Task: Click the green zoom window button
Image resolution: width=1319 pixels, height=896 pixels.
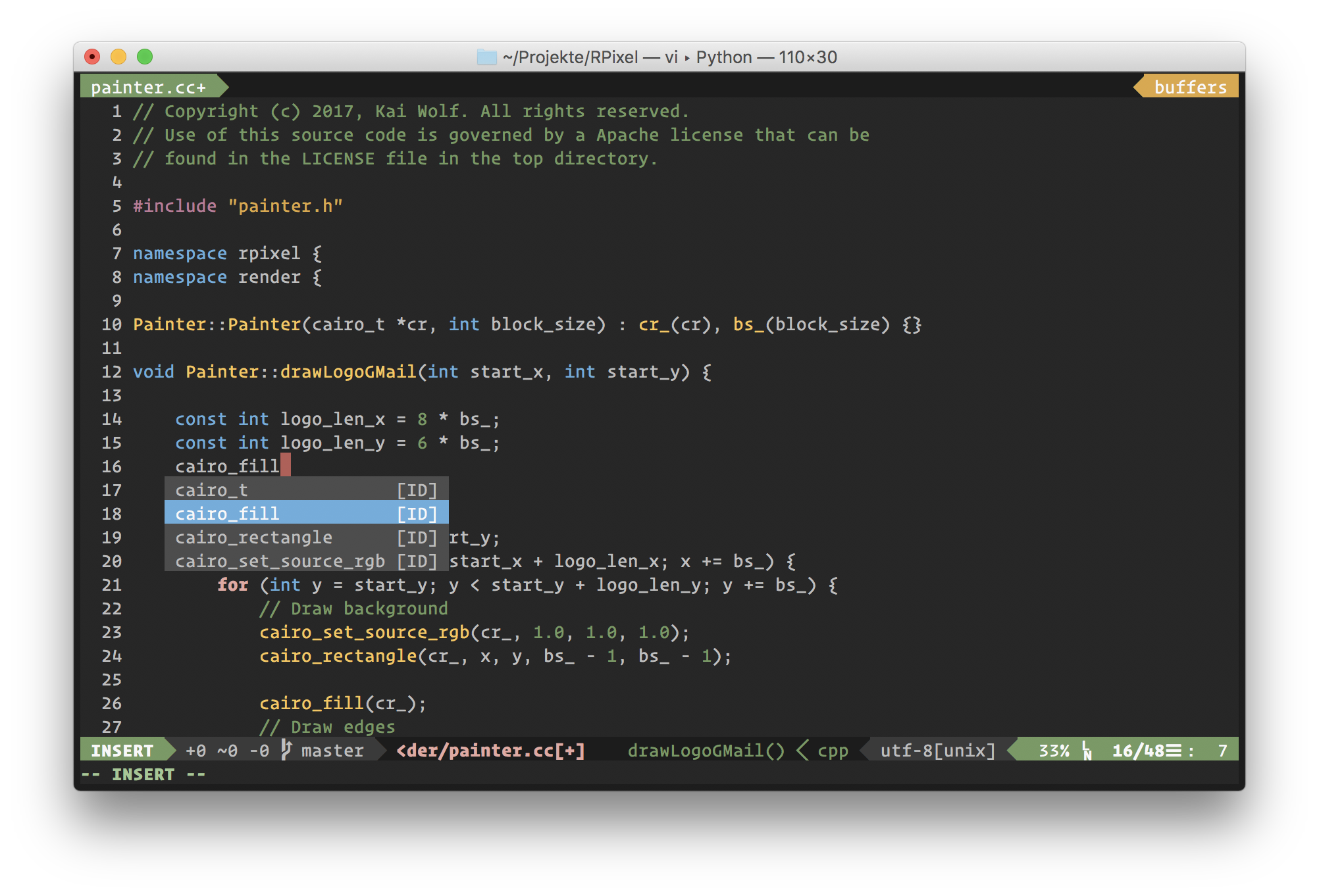Action: pyautogui.click(x=145, y=57)
